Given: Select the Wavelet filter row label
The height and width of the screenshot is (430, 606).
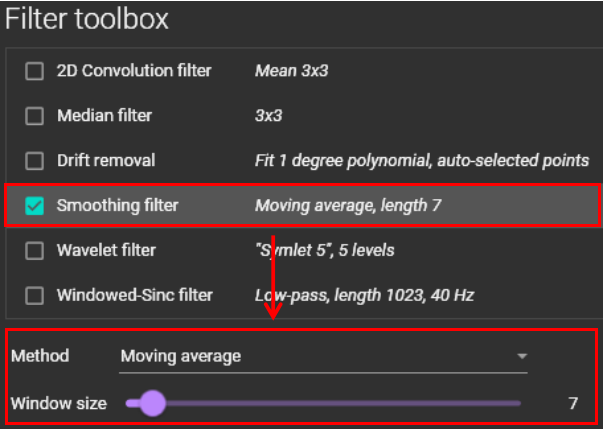Looking at the screenshot, I should click(107, 250).
